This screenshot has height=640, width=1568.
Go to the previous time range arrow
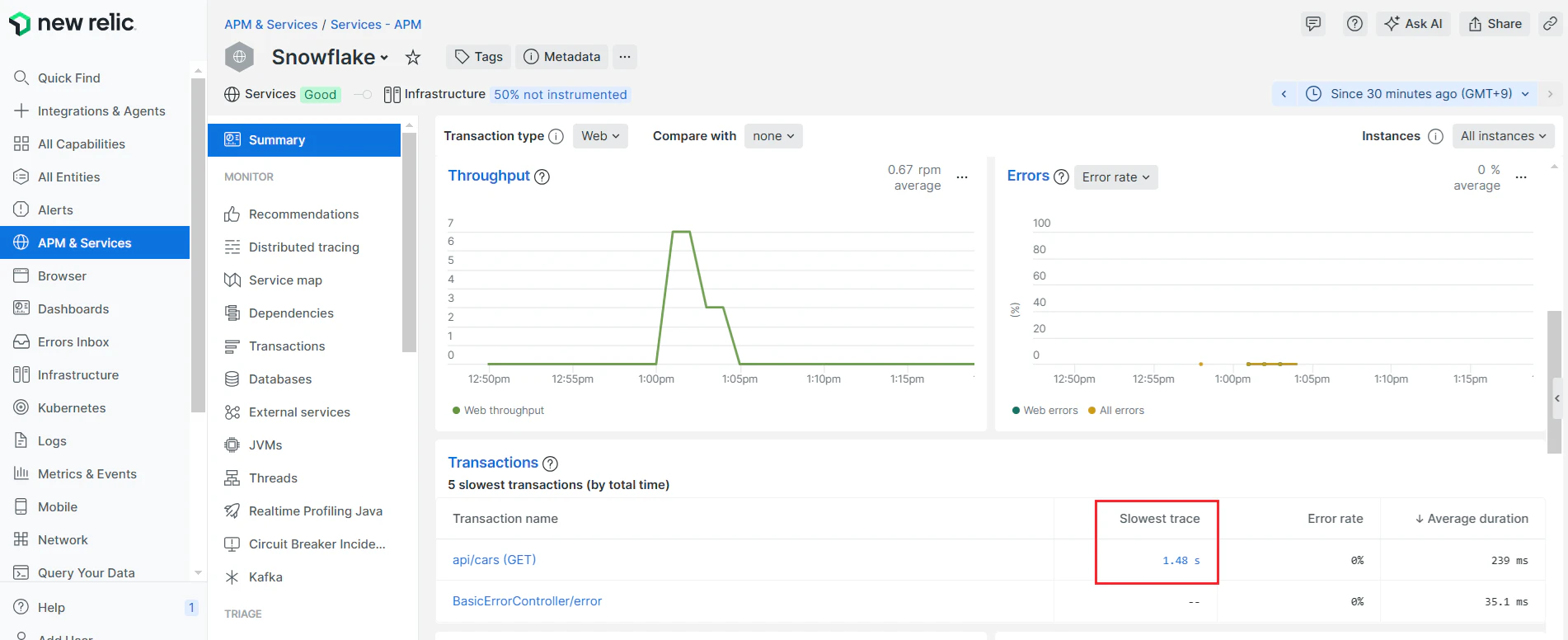pyautogui.click(x=1284, y=94)
